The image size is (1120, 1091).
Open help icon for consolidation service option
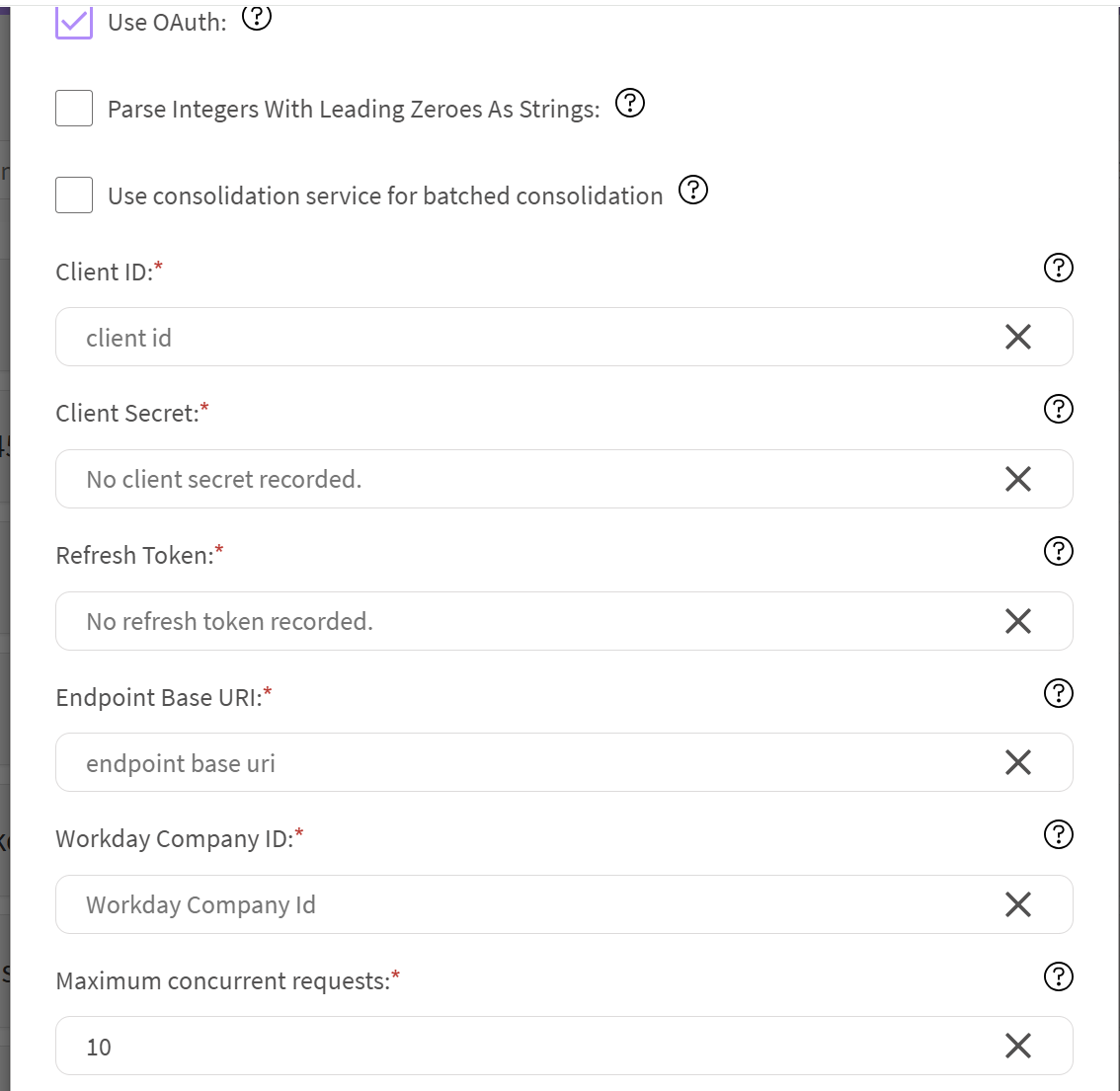(693, 190)
